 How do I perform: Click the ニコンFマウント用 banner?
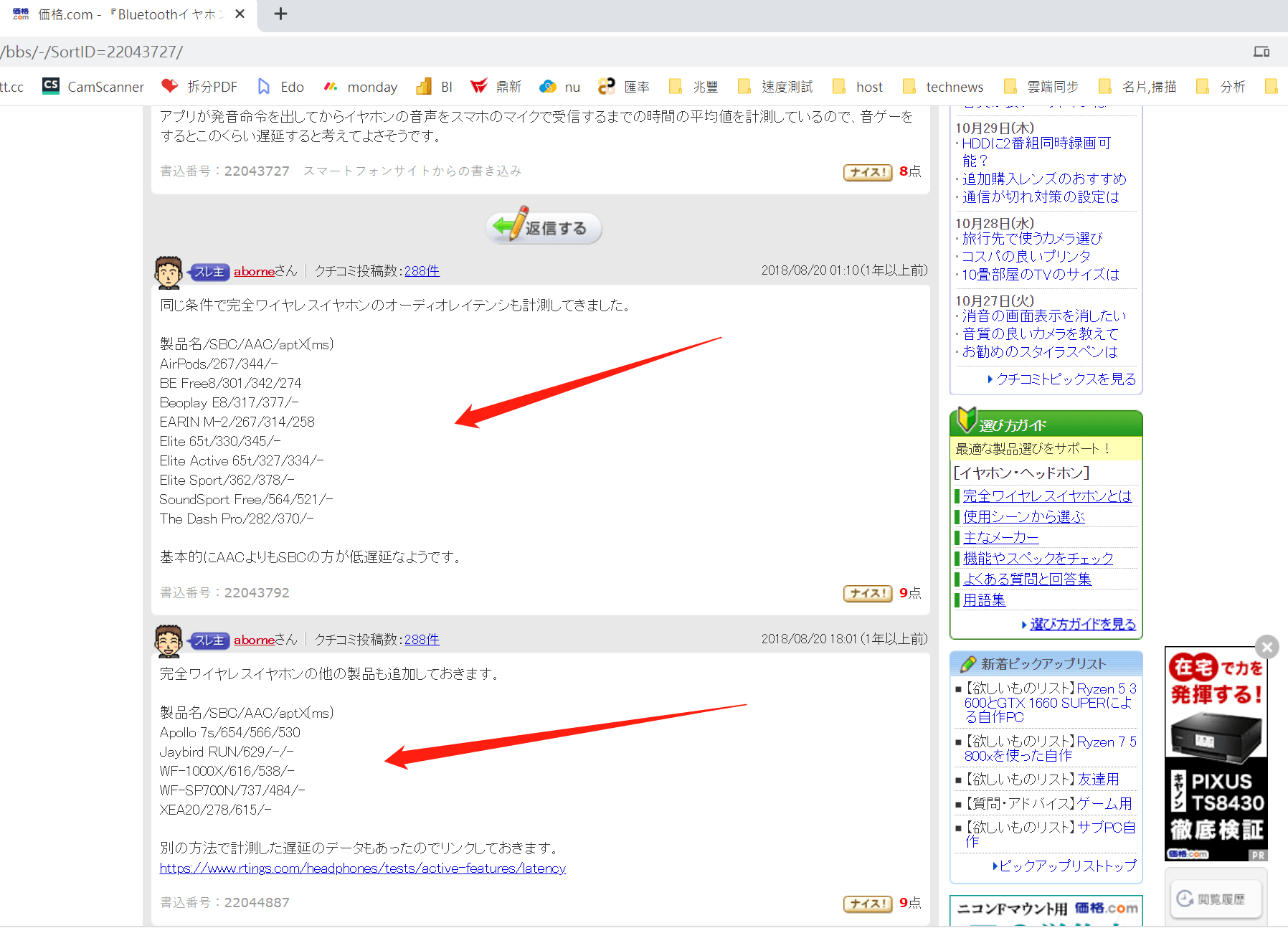click(x=1046, y=910)
